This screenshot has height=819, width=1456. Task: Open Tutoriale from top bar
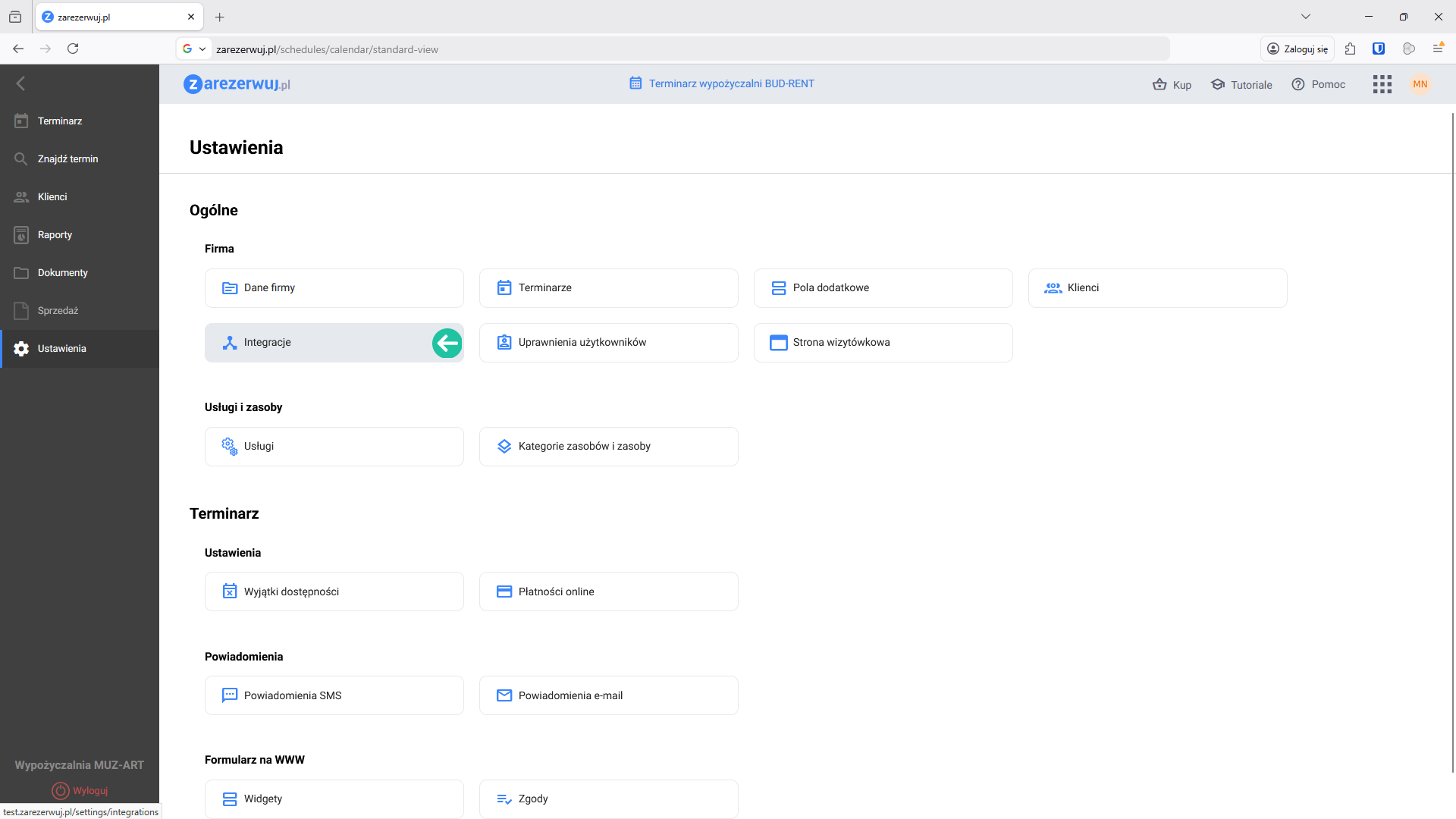tap(1241, 84)
